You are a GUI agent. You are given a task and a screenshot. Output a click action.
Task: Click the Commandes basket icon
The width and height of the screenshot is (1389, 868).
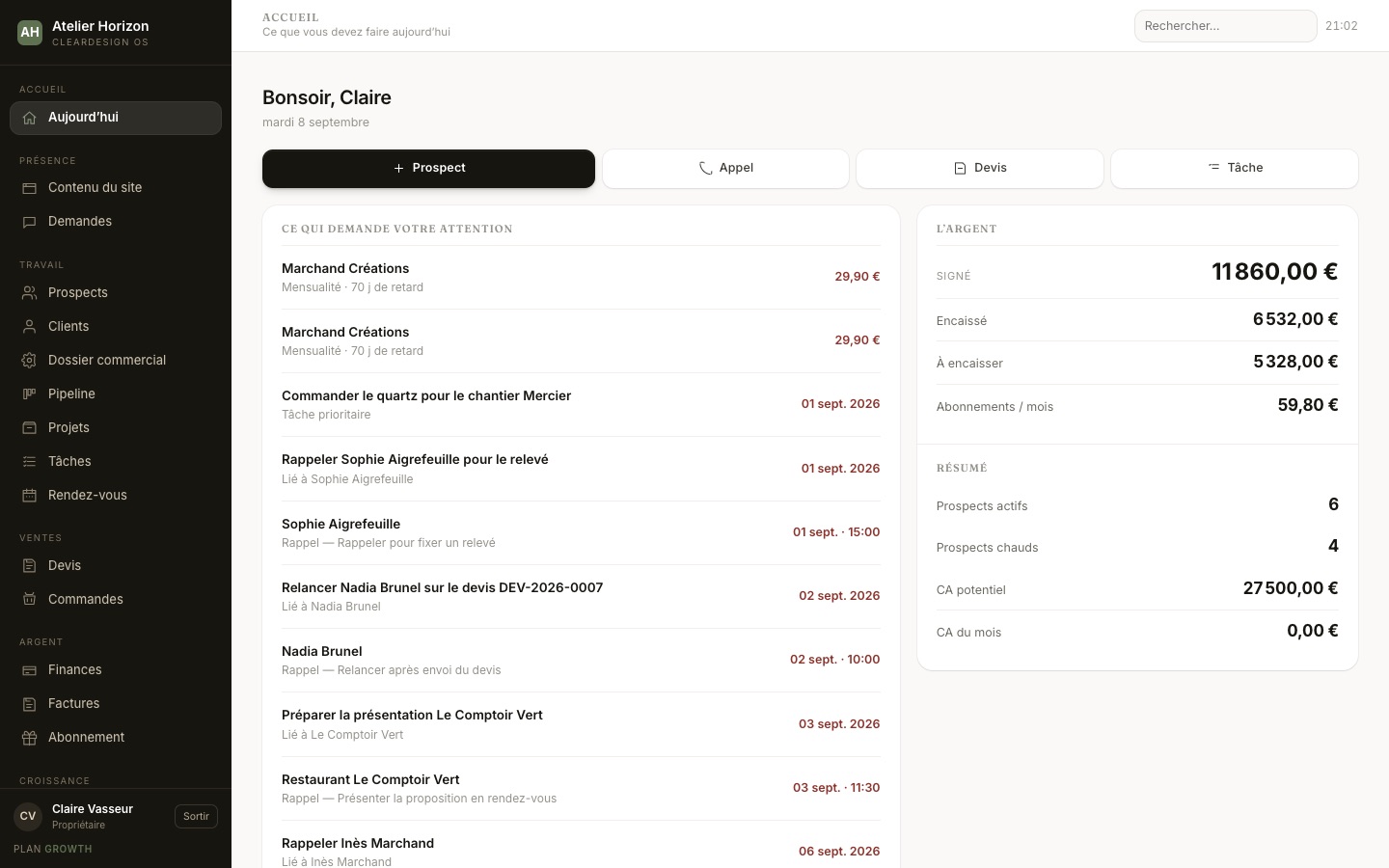pyautogui.click(x=29, y=600)
